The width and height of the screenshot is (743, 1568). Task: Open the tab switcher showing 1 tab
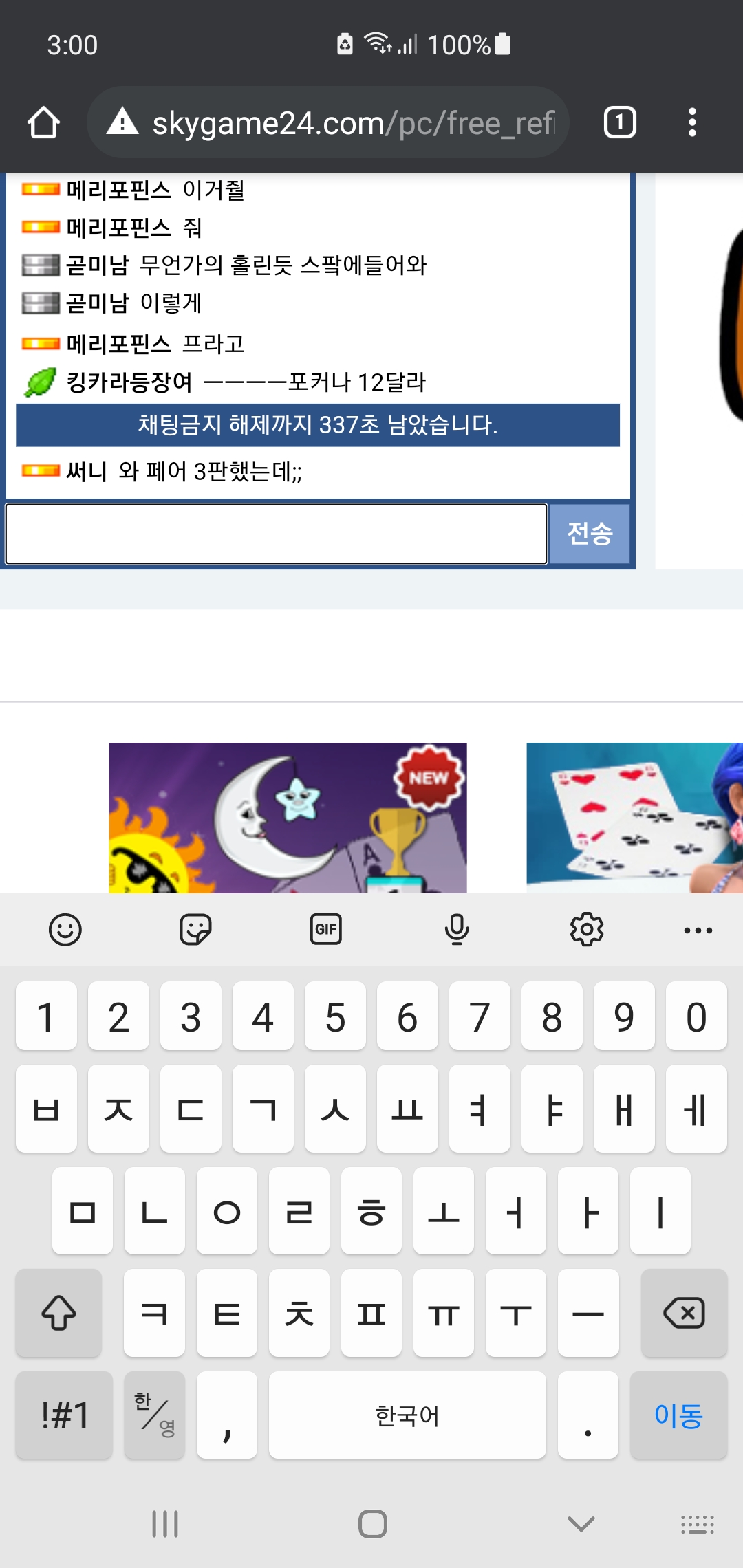(x=620, y=122)
